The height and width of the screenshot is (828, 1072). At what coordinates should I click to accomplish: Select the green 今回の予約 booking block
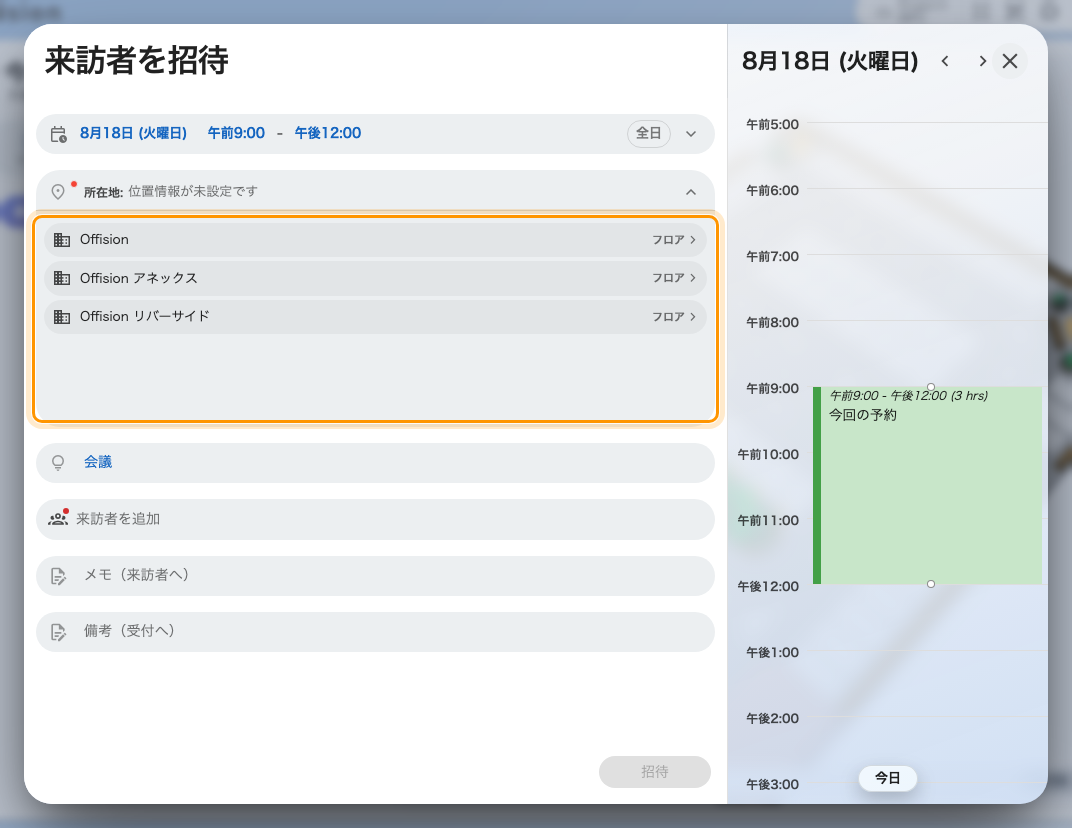tap(927, 485)
